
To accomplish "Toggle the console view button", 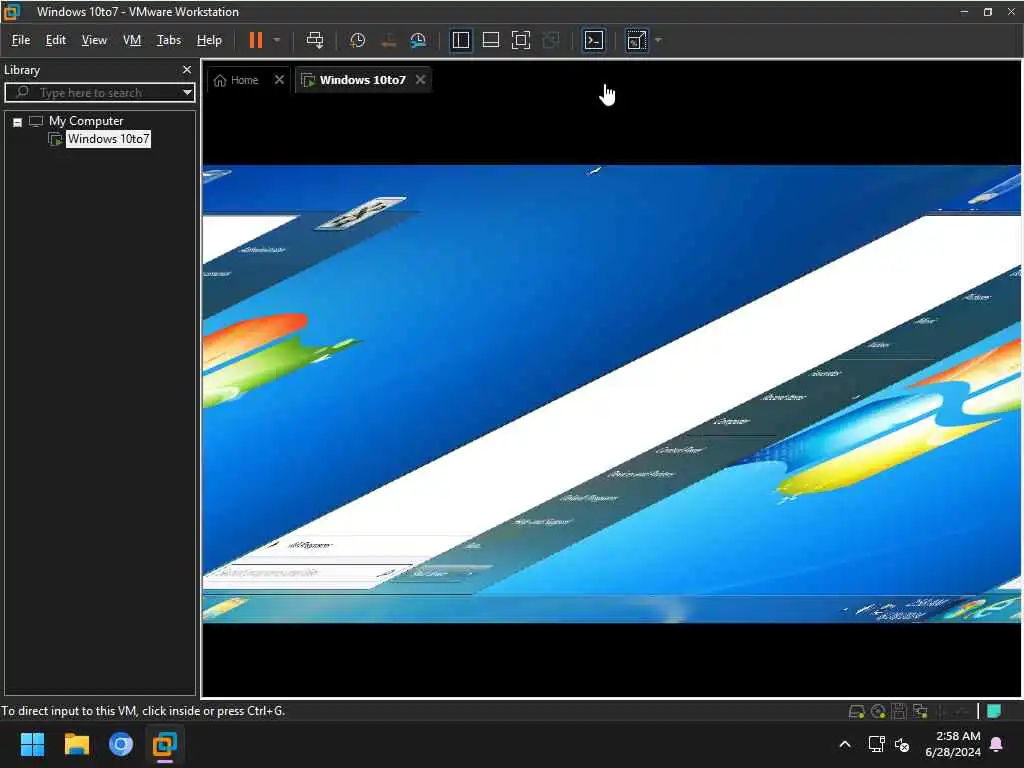I will [x=594, y=40].
